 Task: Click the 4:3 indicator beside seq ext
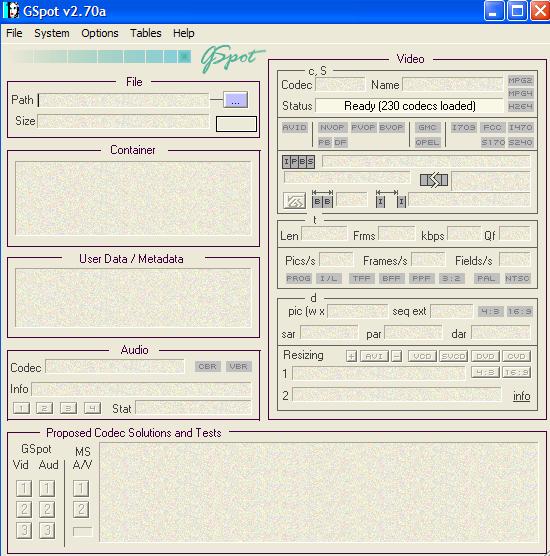click(x=491, y=312)
